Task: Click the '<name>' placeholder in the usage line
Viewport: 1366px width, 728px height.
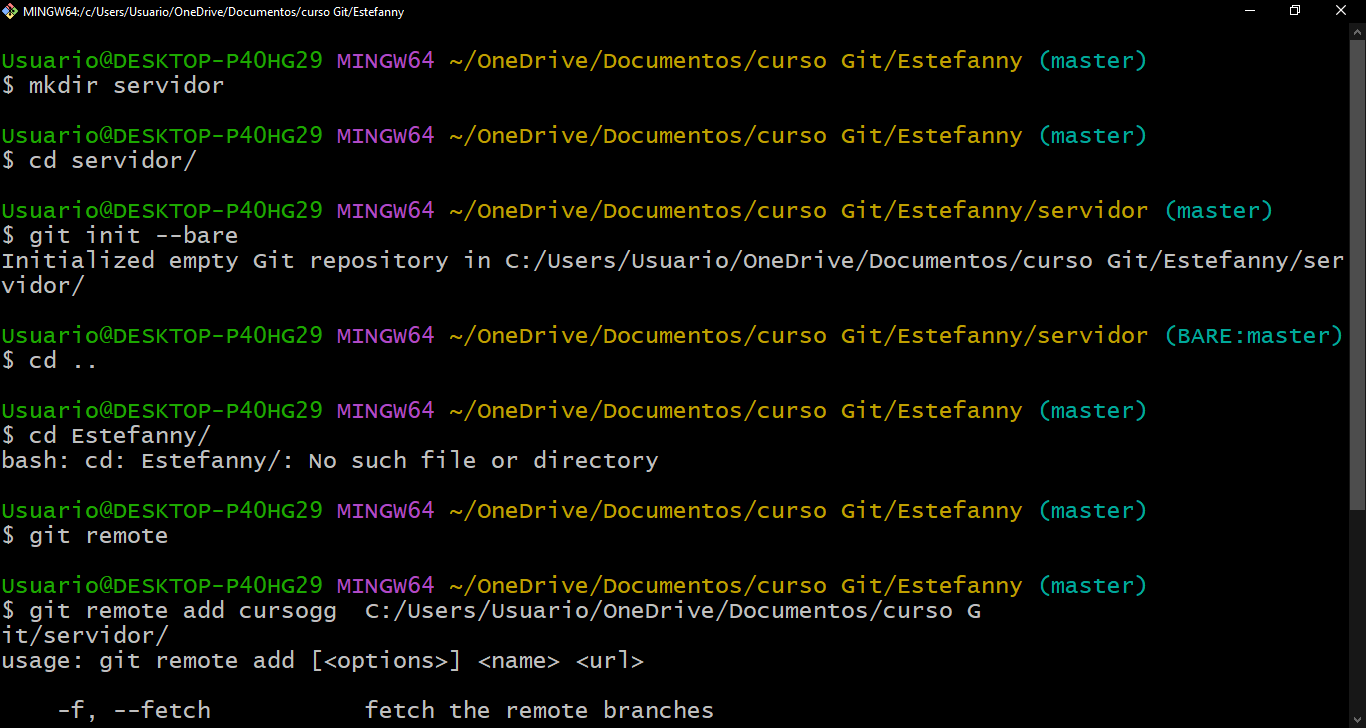Action: tap(519, 661)
